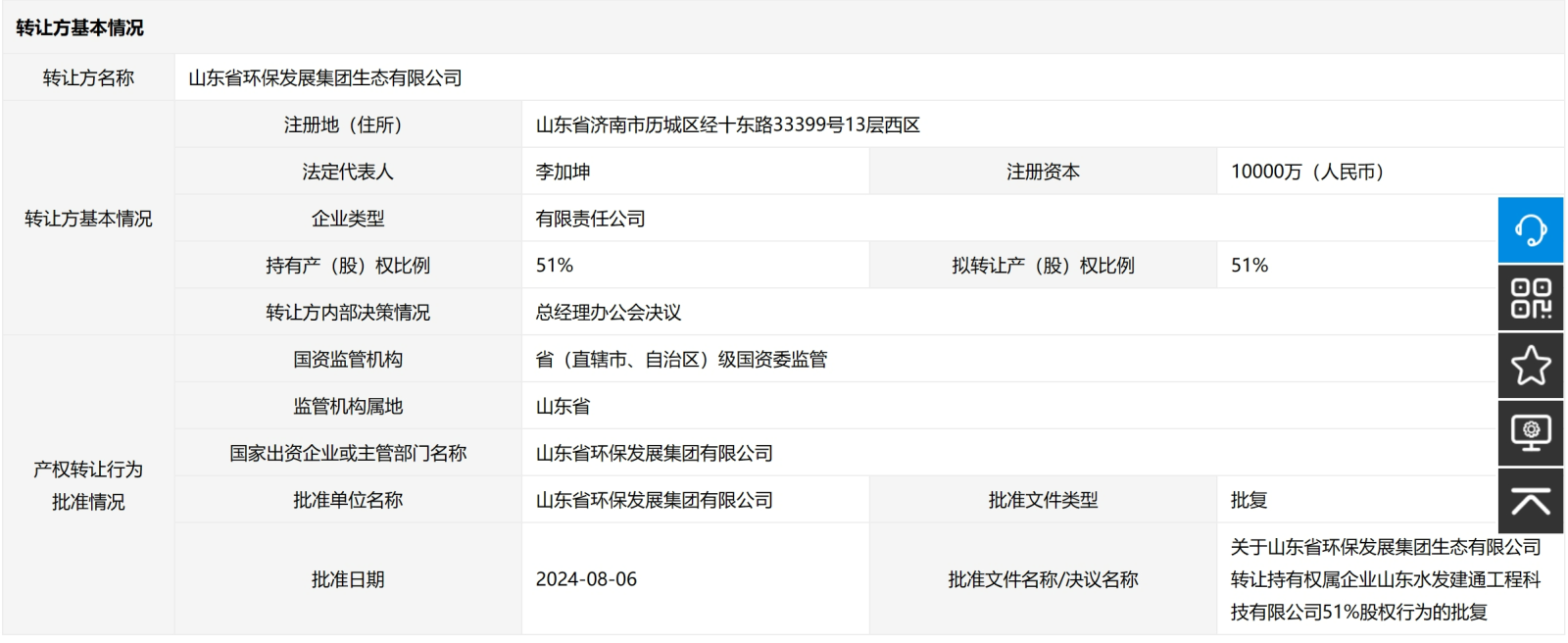Click the label 监管机构属地
Screen dimensions: 1568x643
348,407
